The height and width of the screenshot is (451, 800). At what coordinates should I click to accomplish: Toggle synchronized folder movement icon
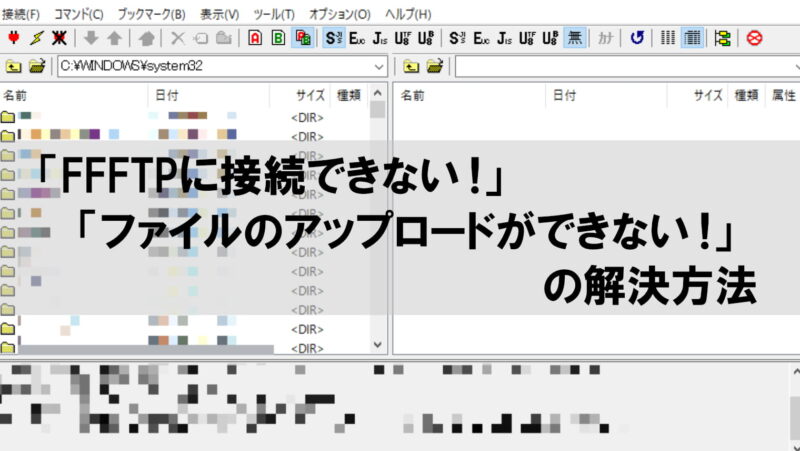[x=722, y=38]
